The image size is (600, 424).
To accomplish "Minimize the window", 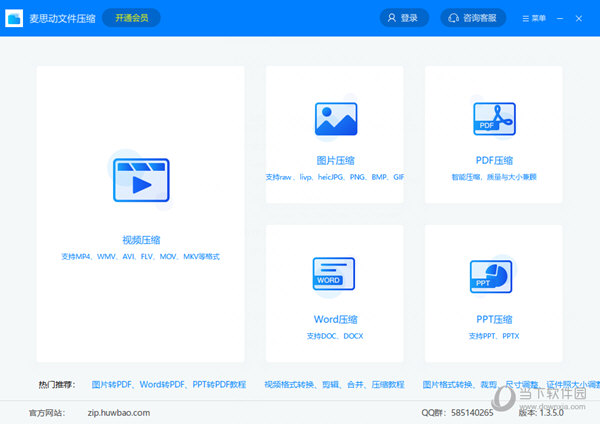I will coord(560,18).
